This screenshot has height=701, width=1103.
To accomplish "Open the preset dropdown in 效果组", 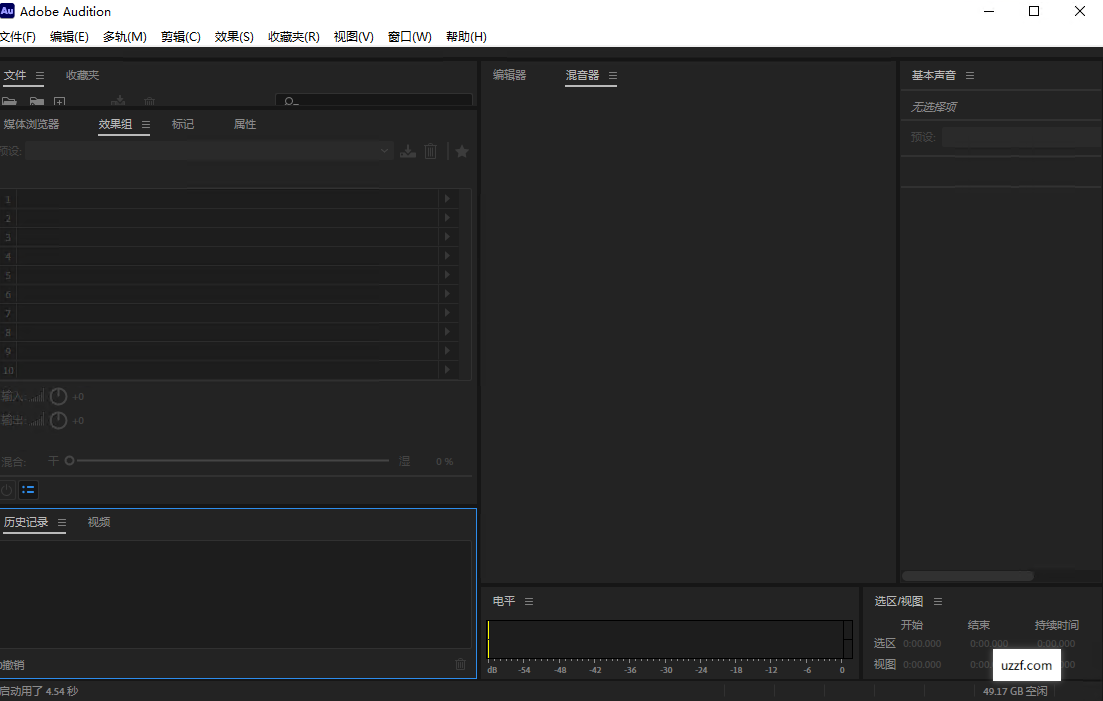I will tap(385, 150).
